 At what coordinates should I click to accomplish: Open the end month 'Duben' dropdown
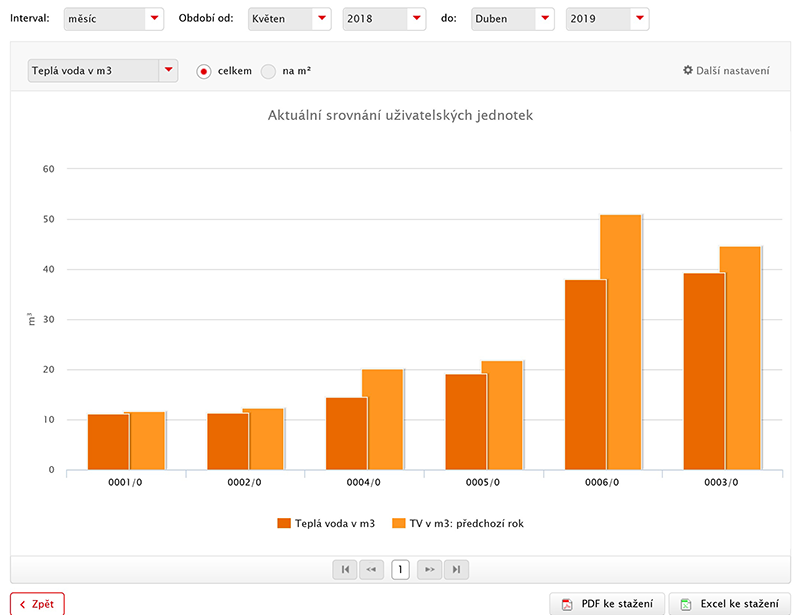pyautogui.click(x=513, y=19)
